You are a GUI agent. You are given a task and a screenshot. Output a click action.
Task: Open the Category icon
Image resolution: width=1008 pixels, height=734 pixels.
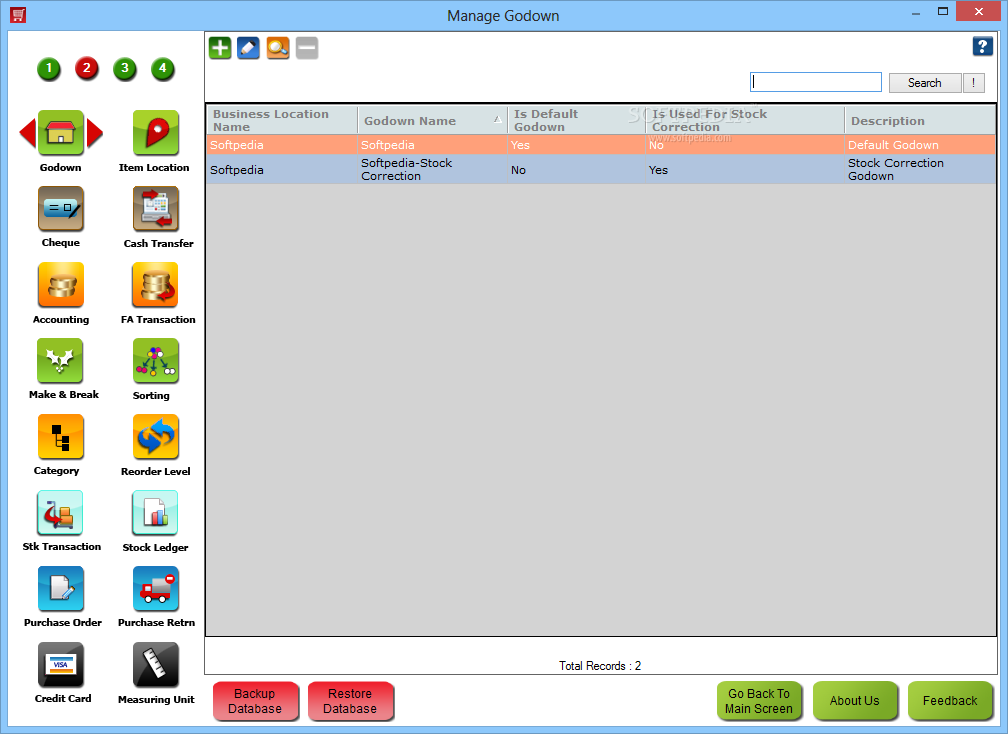[60, 436]
